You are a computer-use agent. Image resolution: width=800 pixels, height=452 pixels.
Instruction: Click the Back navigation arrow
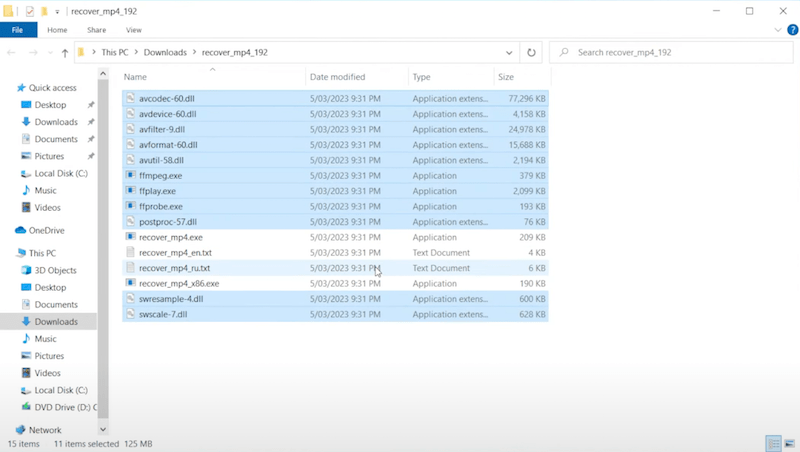click(x=11, y=53)
